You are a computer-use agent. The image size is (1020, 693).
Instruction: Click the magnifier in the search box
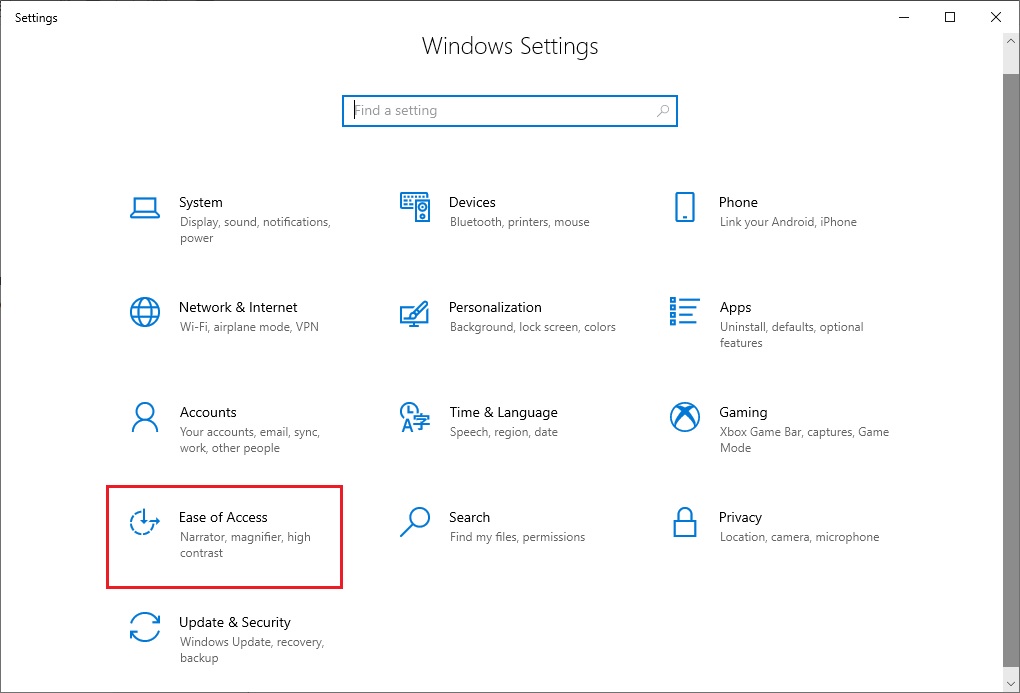click(663, 111)
